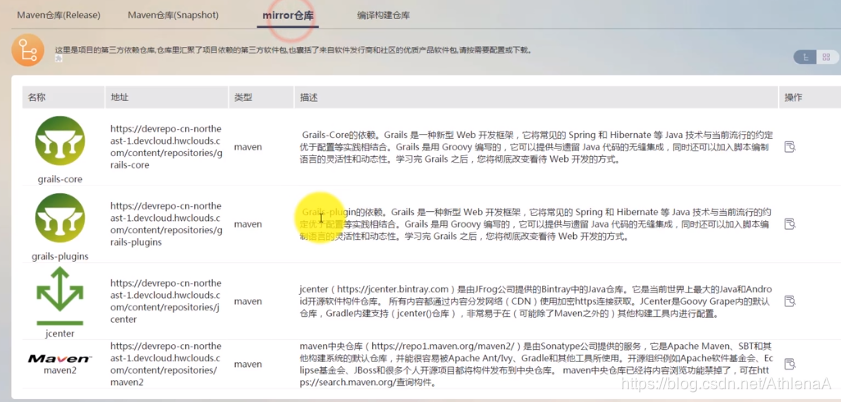Switch to grid view toggle
The image size is (841, 402).
(x=827, y=57)
